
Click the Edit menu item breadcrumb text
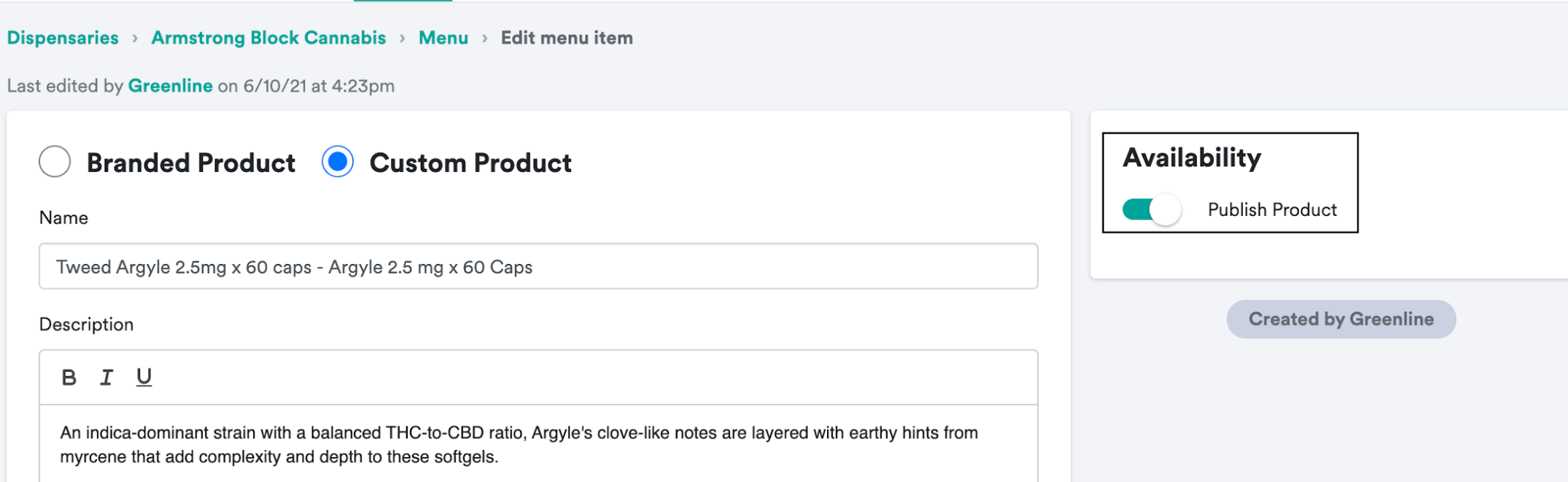point(567,38)
